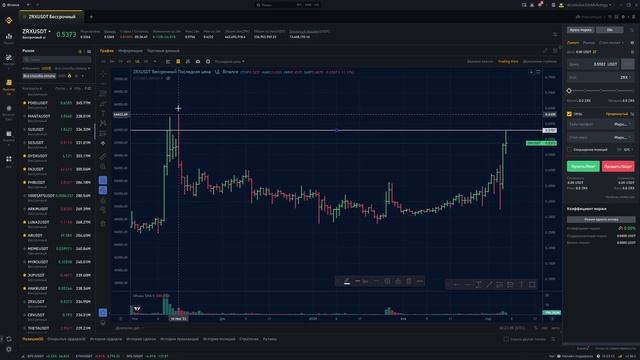Switch the chart to Диаграмма глубины view
Image resolution: width=640 pixels, height=360 pixels.
click(540, 62)
